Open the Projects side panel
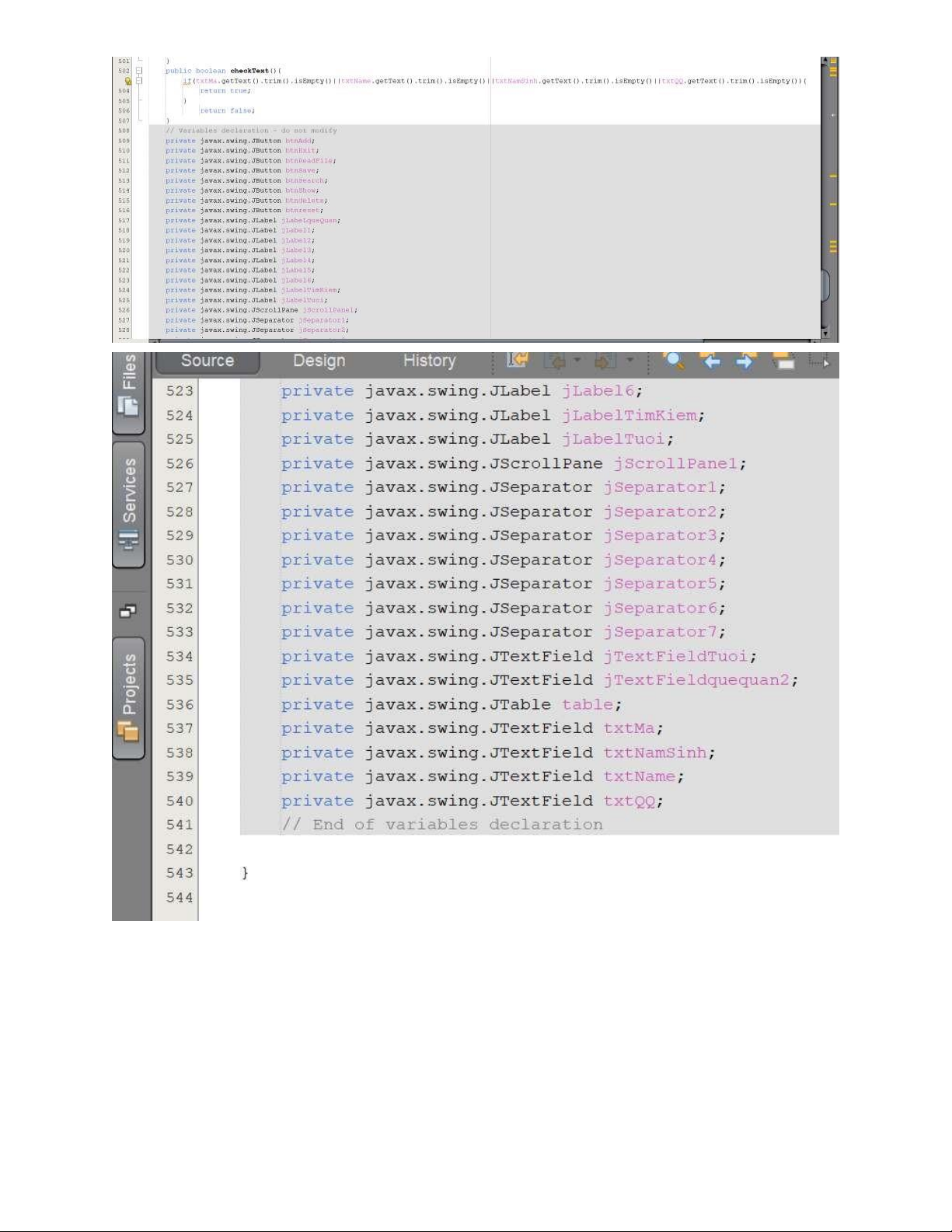Viewport: 952px width, 1232px height. [x=129, y=696]
